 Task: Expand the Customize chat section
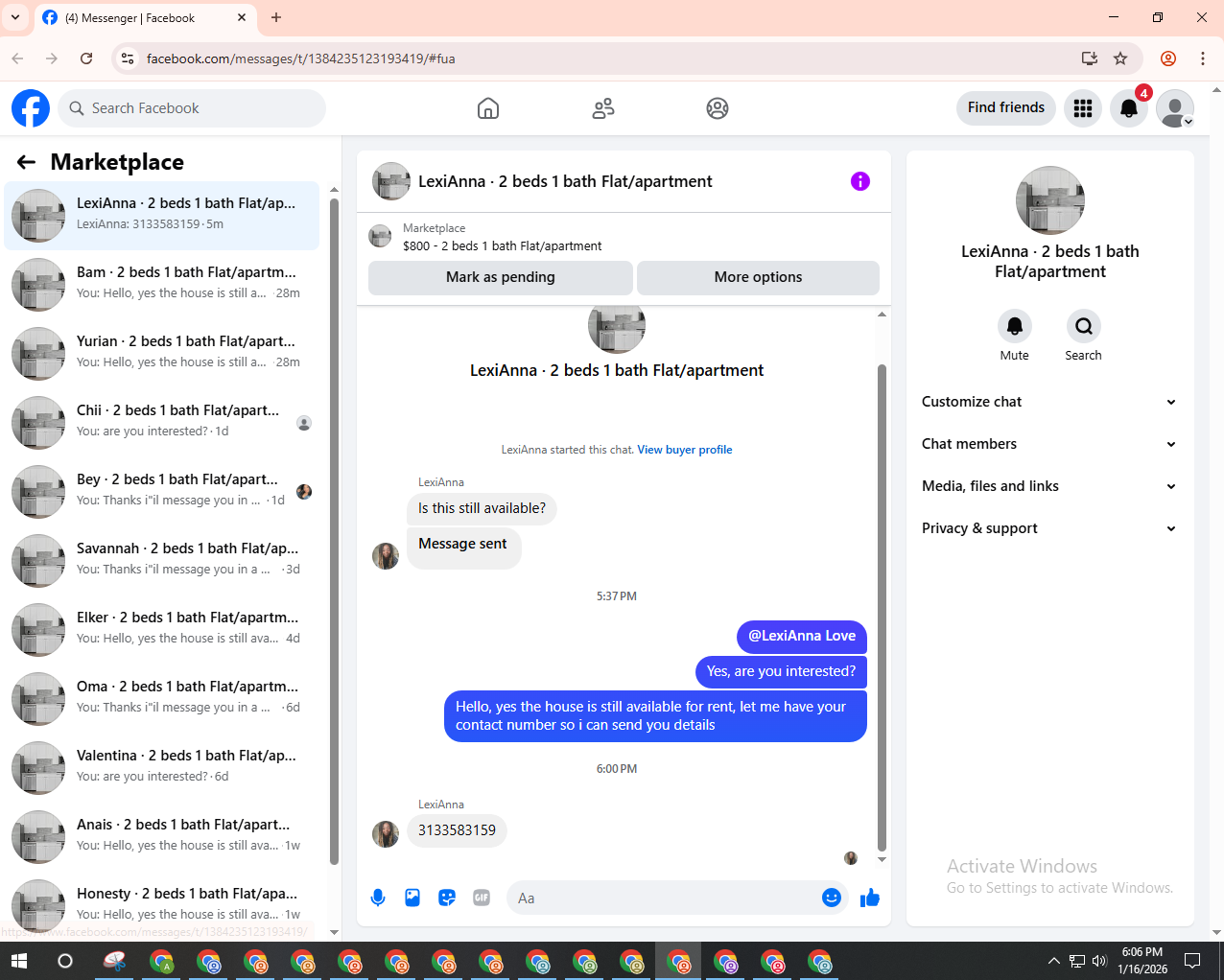[1049, 402]
